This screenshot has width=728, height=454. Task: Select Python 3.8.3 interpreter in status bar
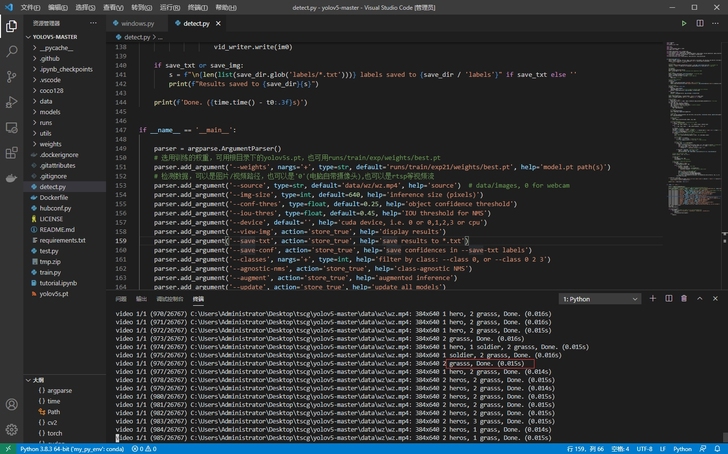coord(72,449)
